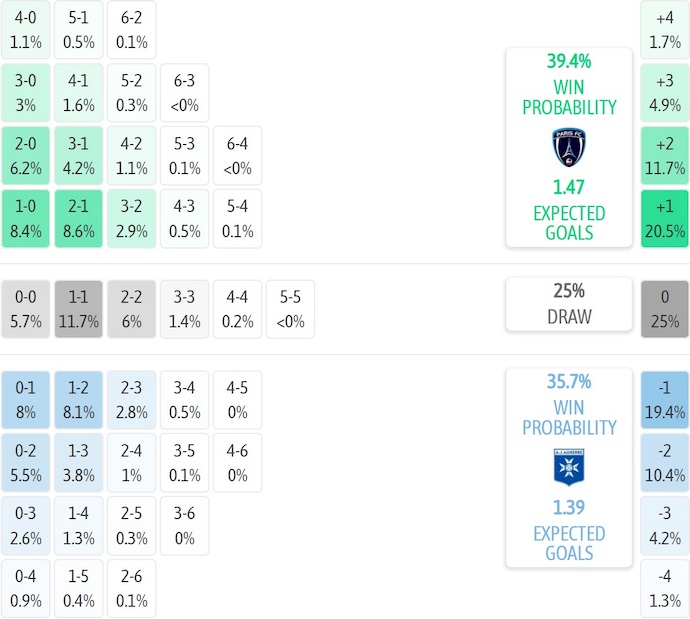Screen dimensions: 690x619
Task: Select the 4-0 scoreline tile
Action: click(22, 29)
